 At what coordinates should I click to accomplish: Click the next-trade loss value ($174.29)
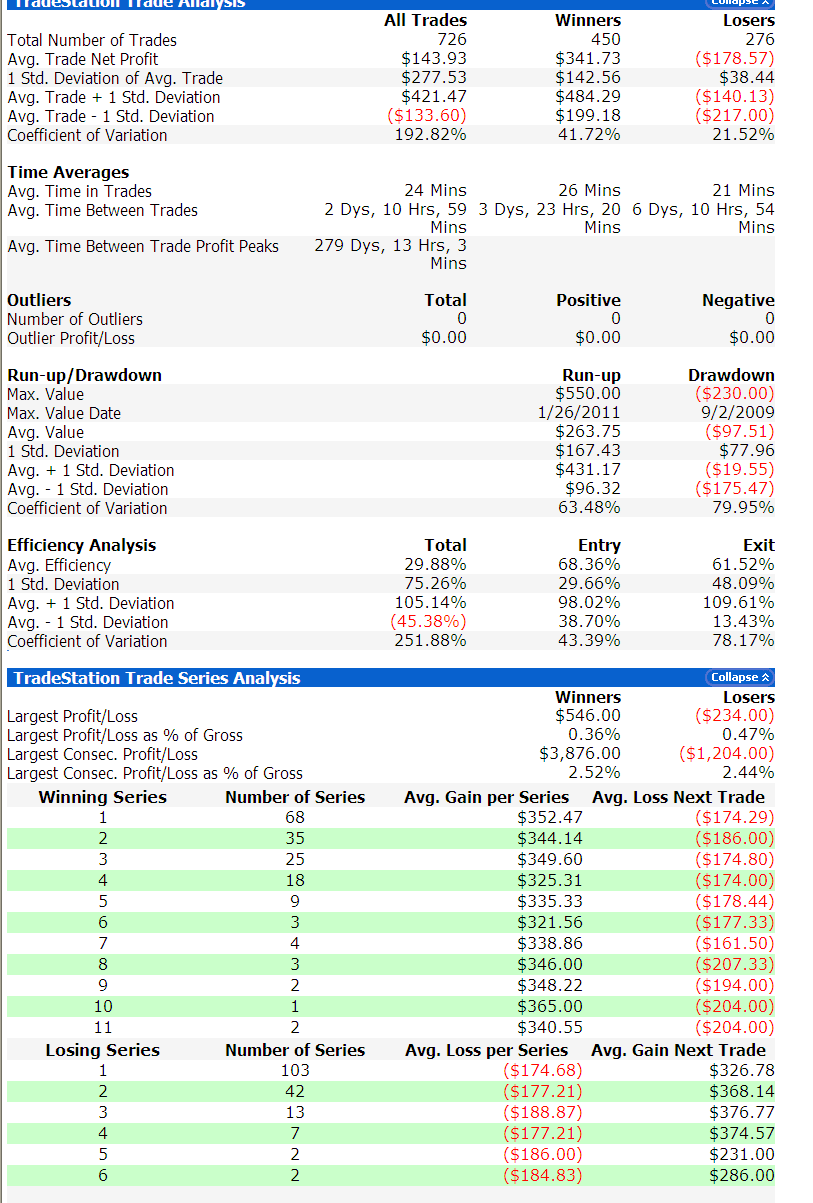coord(734,818)
